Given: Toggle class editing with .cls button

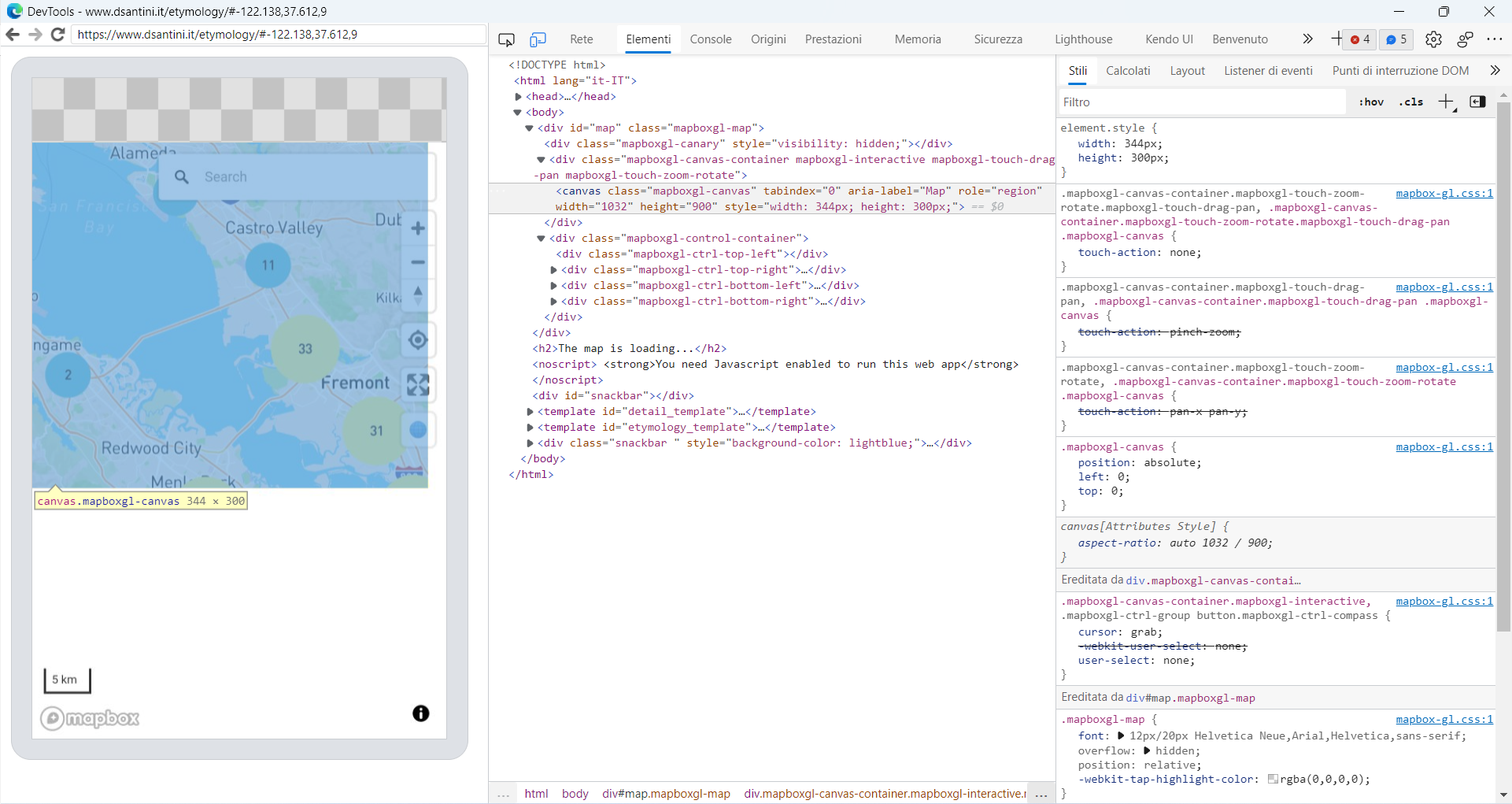Looking at the screenshot, I should pos(1411,102).
